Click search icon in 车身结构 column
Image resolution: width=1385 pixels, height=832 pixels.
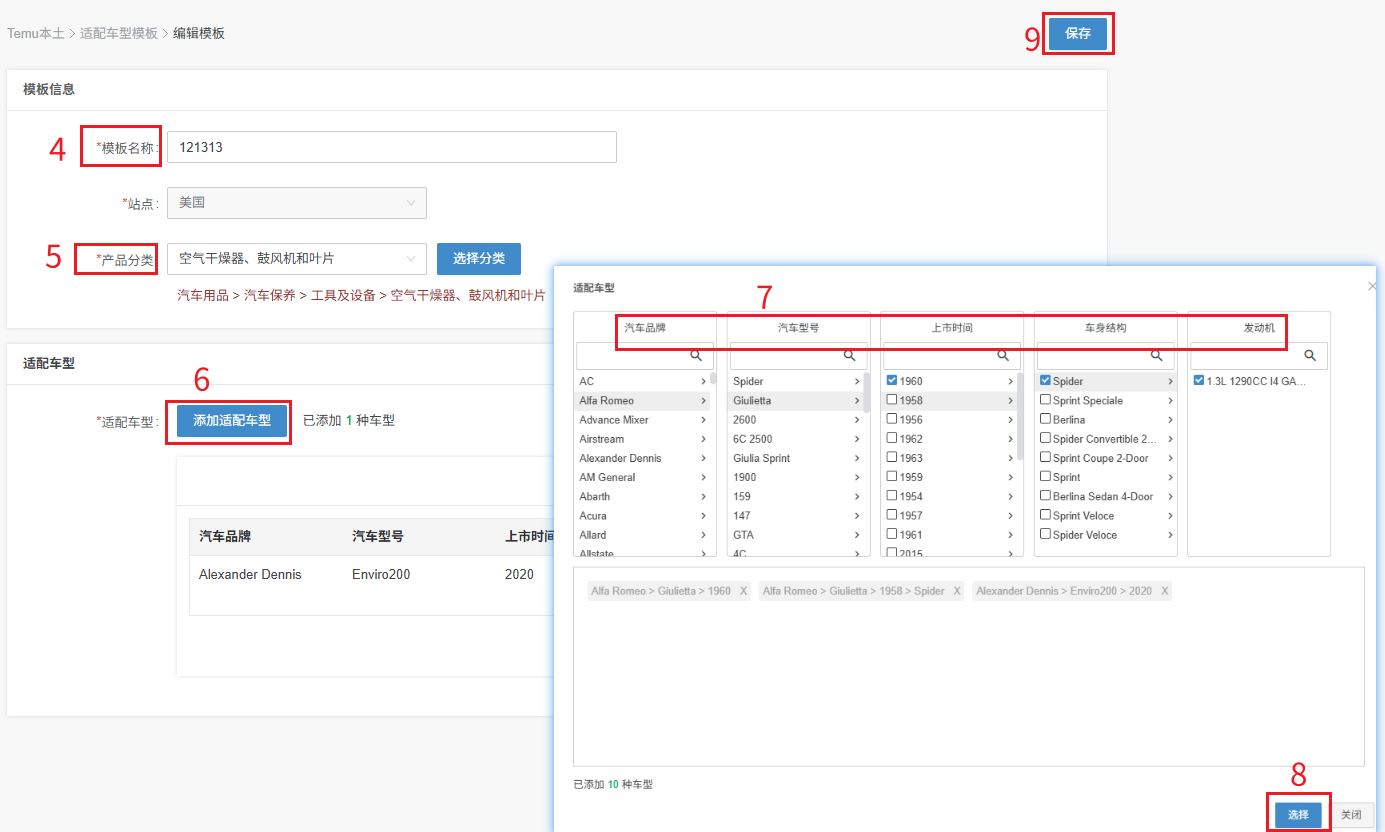[1157, 355]
